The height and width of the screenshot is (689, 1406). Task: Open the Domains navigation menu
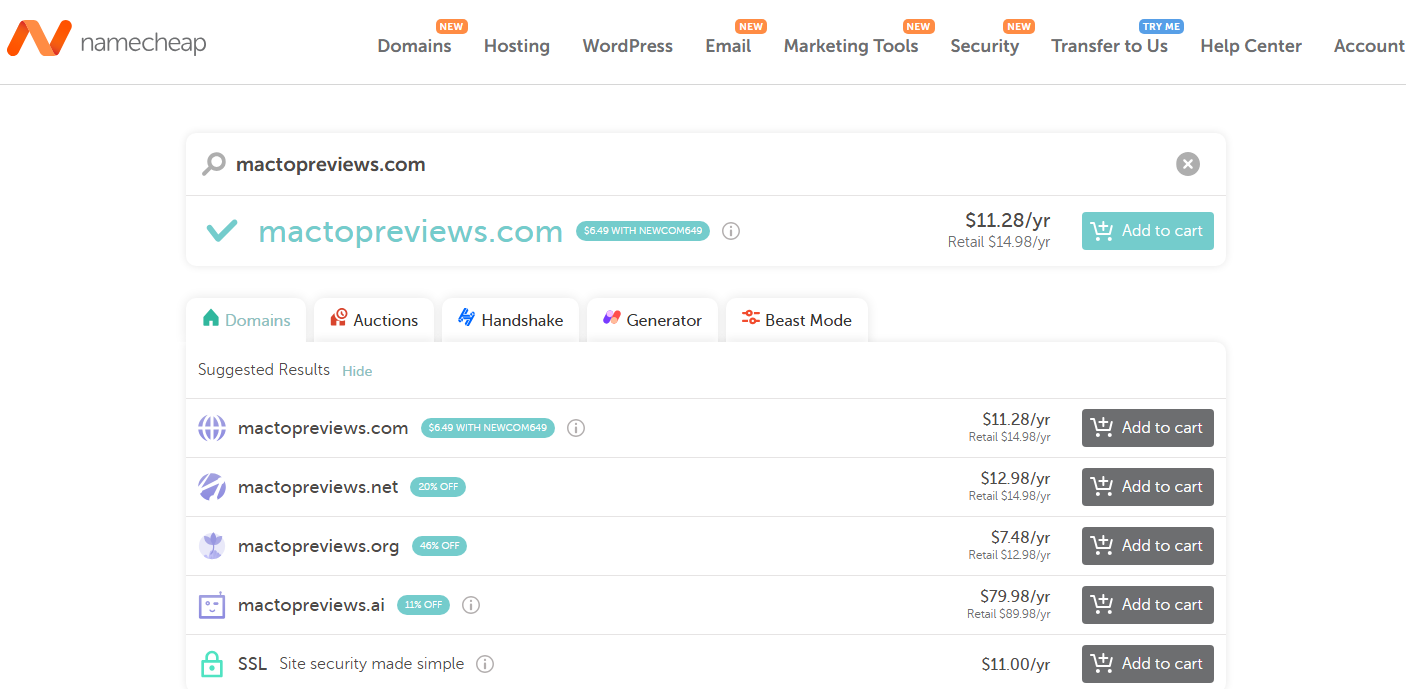(x=414, y=46)
